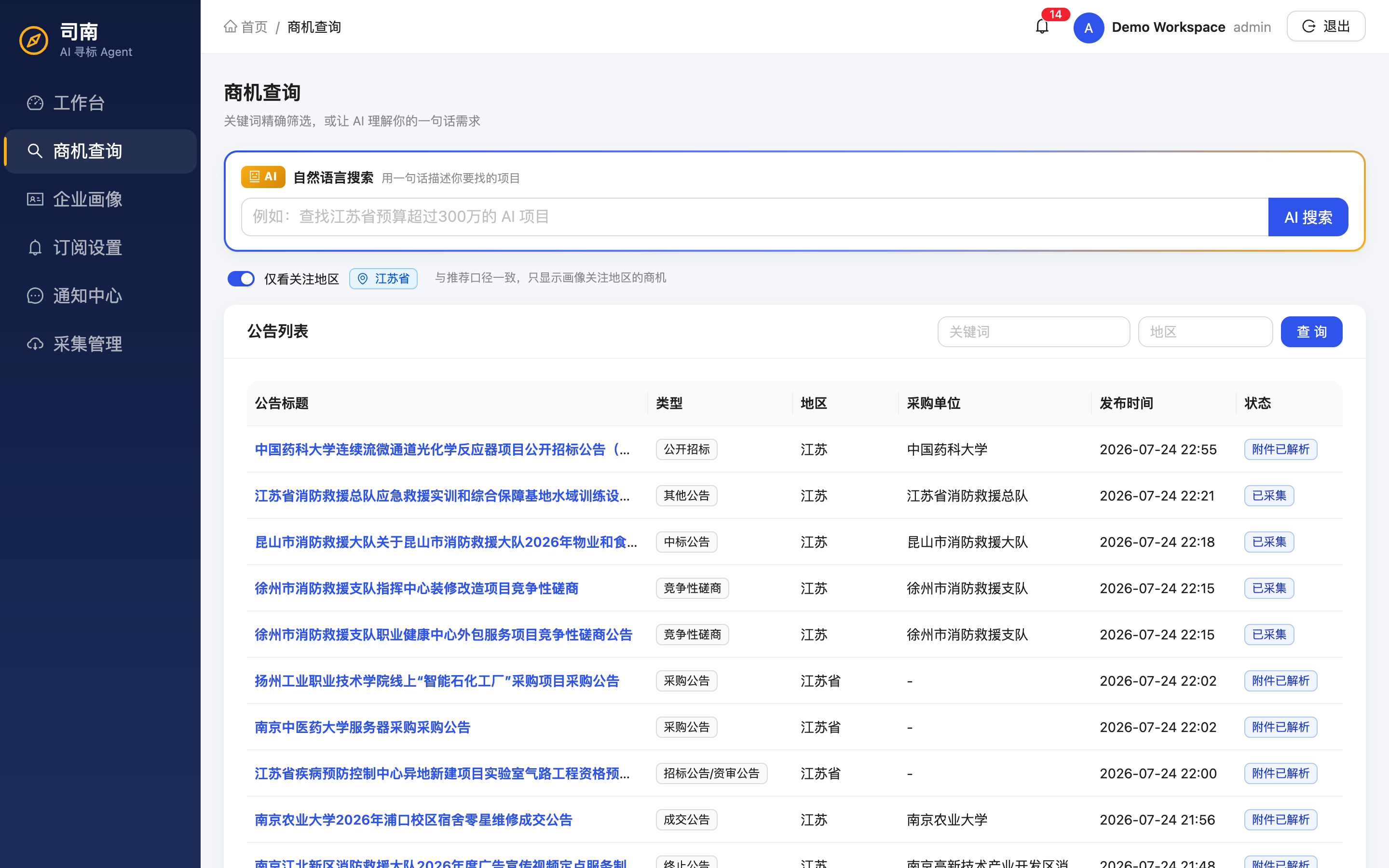
Task: Open notifications bell with 14 badge
Action: click(1042, 27)
